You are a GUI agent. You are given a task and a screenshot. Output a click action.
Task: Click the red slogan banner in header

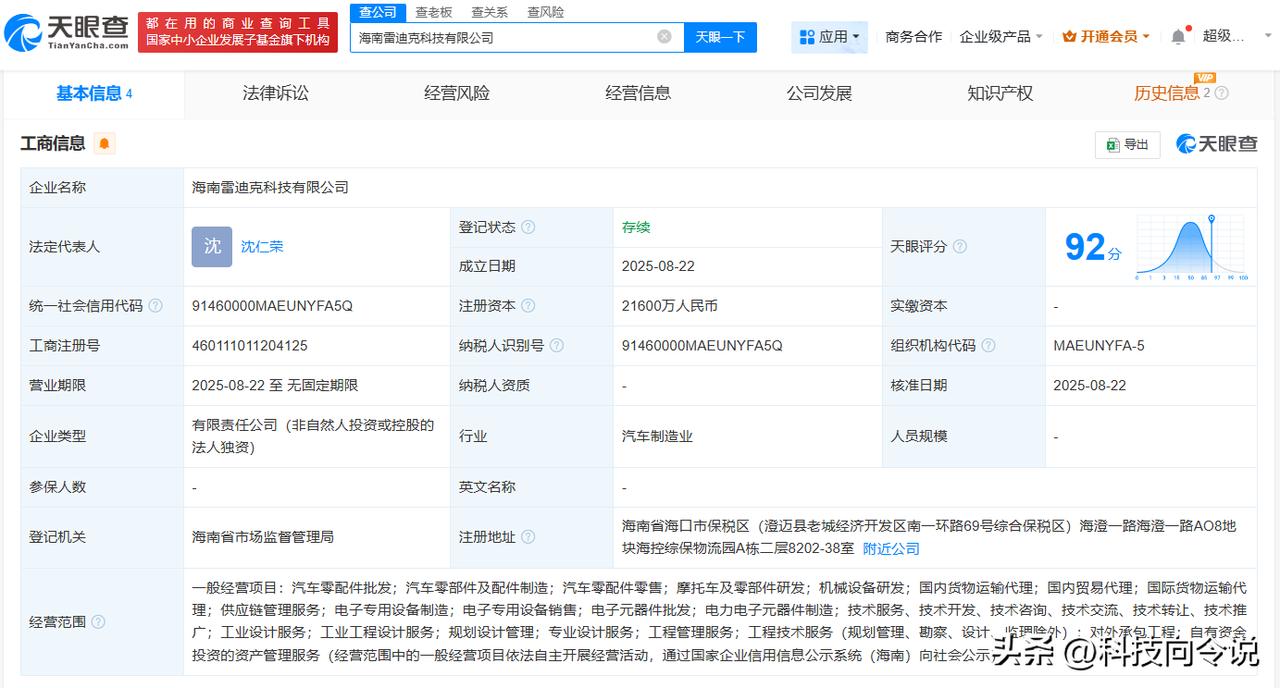click(x=238, y=32)
